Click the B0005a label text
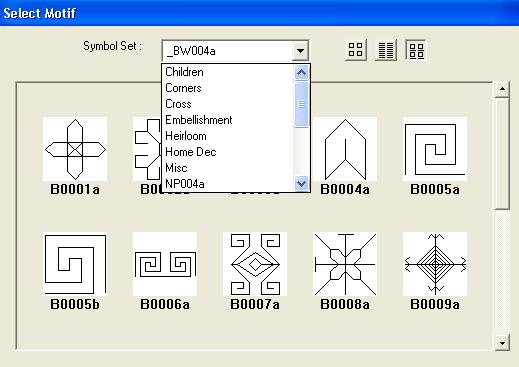This screenshot has width=519, height=367. [435, 189]
